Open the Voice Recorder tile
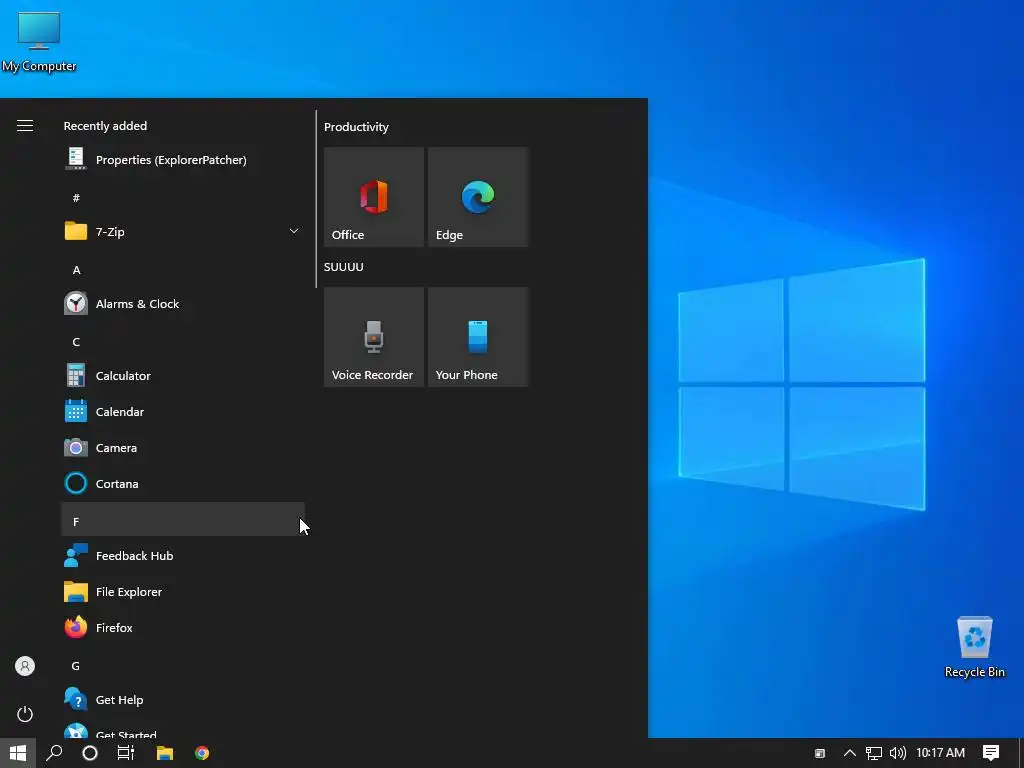This screenshot has height=768, width=1024. coord(374,337)
